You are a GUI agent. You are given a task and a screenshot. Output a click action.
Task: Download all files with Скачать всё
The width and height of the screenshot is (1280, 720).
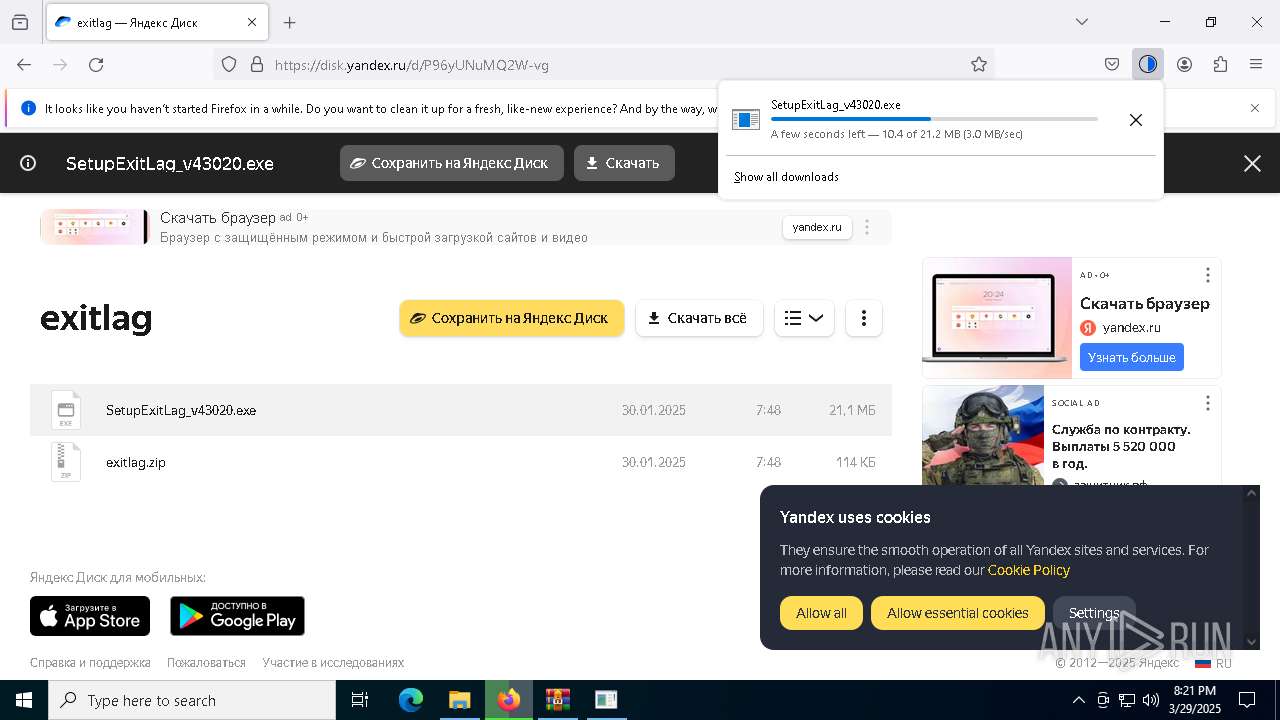(699, 318)
